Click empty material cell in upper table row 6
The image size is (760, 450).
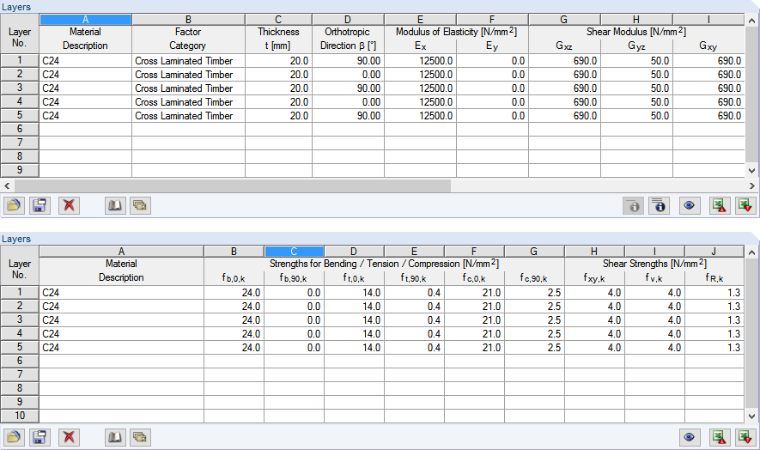coord(85,129)
